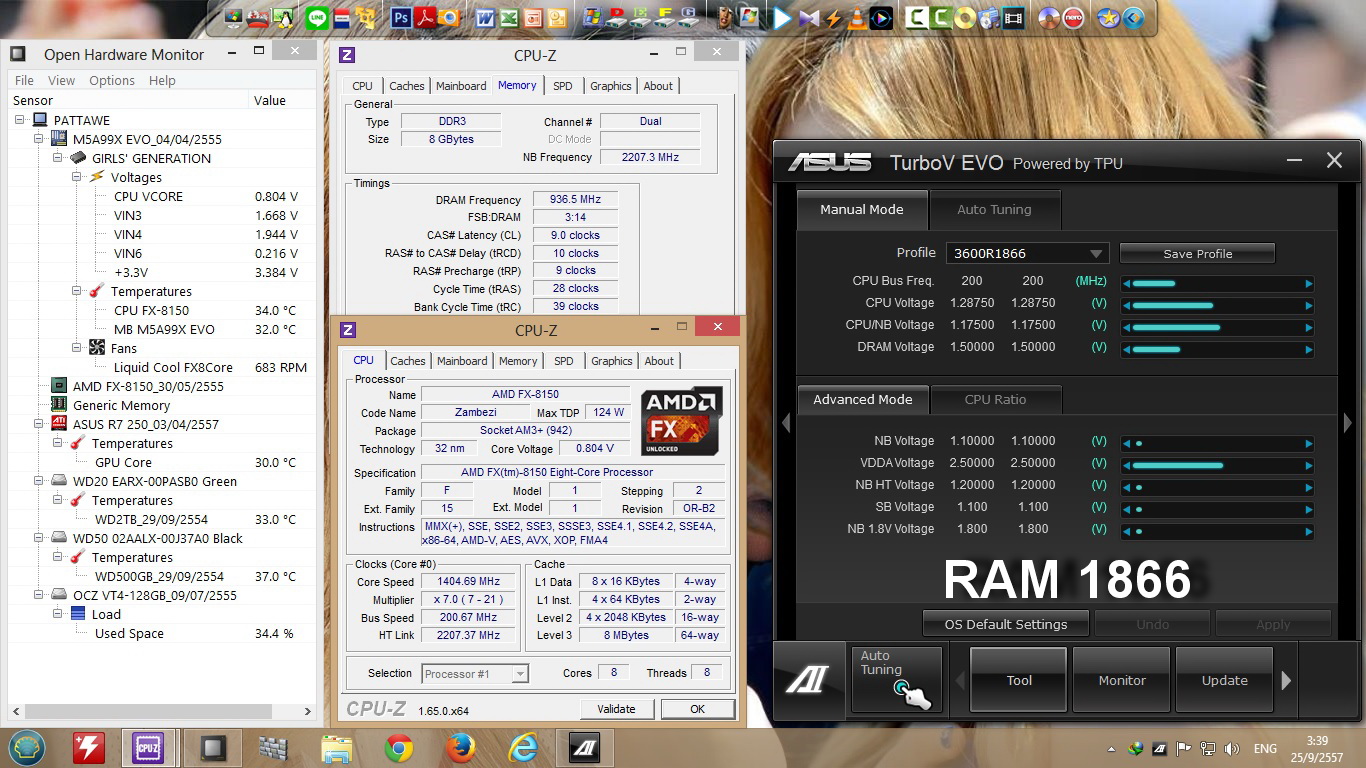Open the File menu in Open Hardware Monitor
1366x768 pixels.
pos(24,80)
